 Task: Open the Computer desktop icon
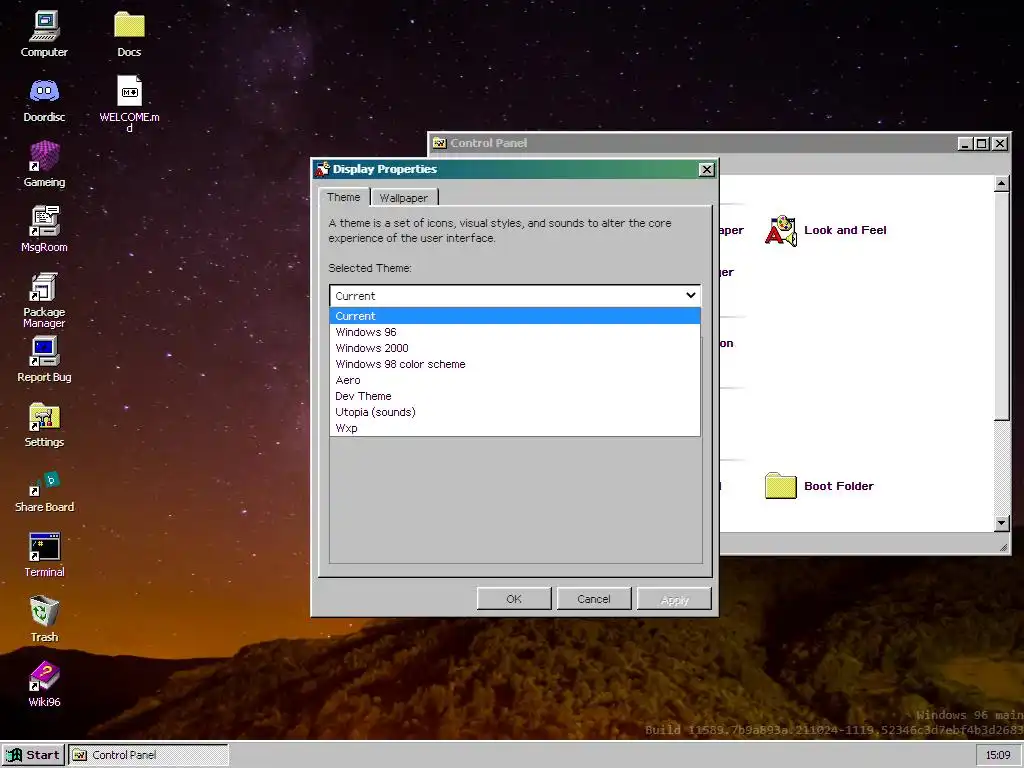tap(44, 34)
